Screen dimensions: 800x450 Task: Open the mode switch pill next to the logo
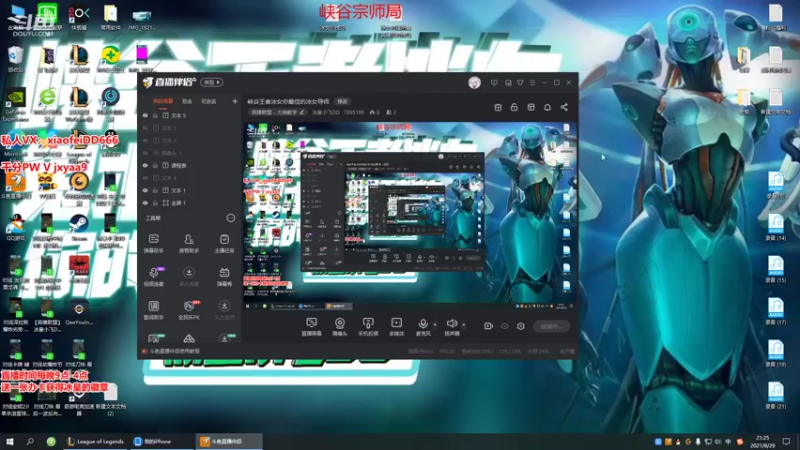[212, 82]
